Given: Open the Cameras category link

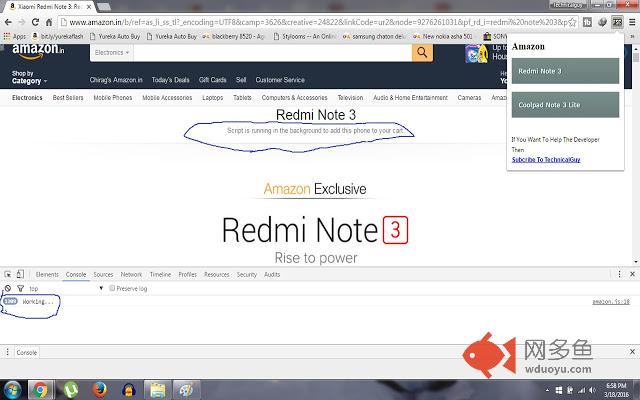Looking at the screenshot, I should pyautogui.click(x=469, y=98).
